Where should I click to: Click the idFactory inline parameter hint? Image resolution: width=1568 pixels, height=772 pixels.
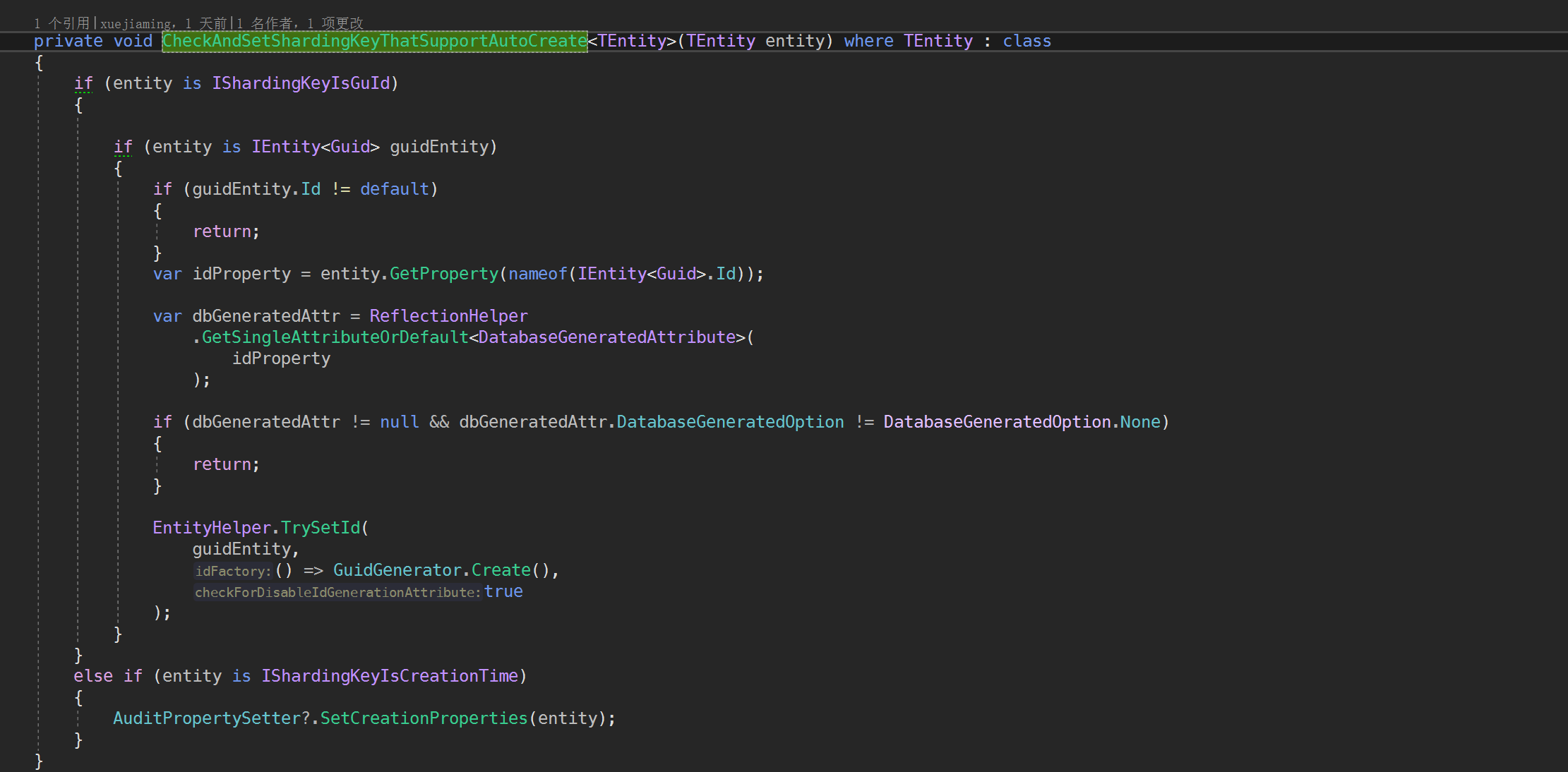coord(233,571)
